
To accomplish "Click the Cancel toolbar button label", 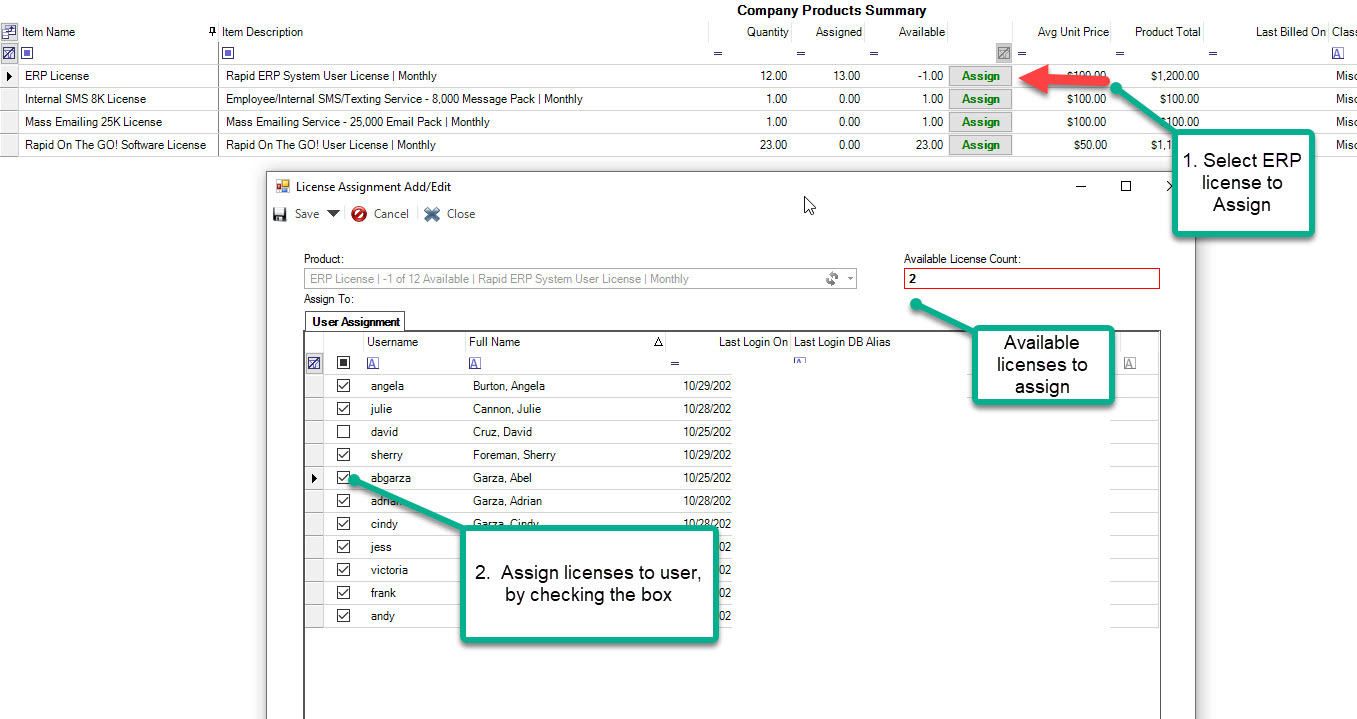I will tap(391, 214).
